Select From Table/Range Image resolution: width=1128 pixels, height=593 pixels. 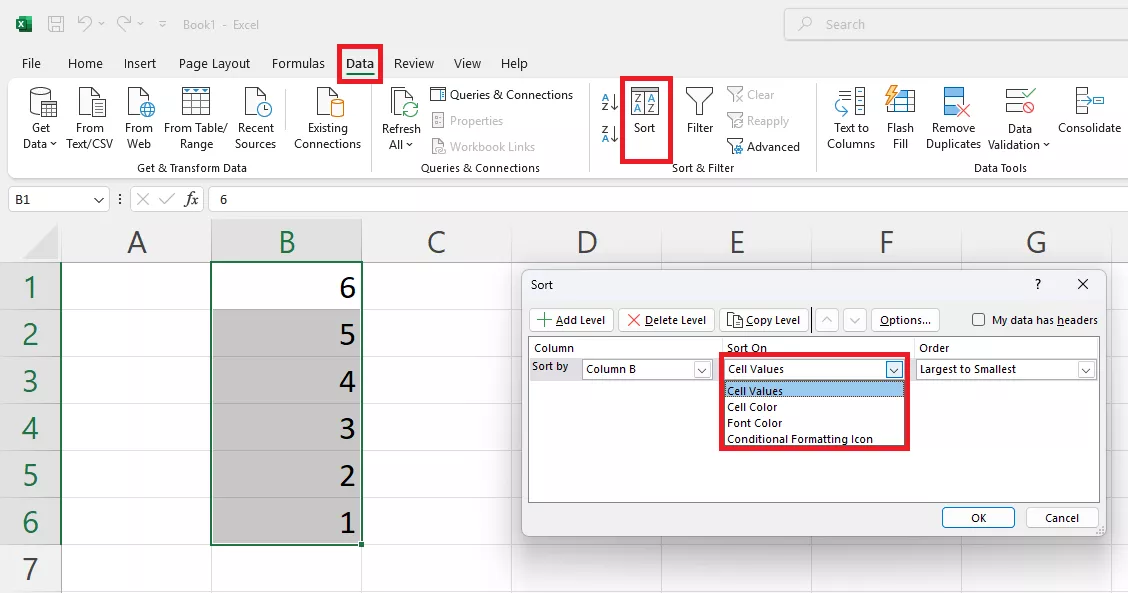tap(196, 118)
